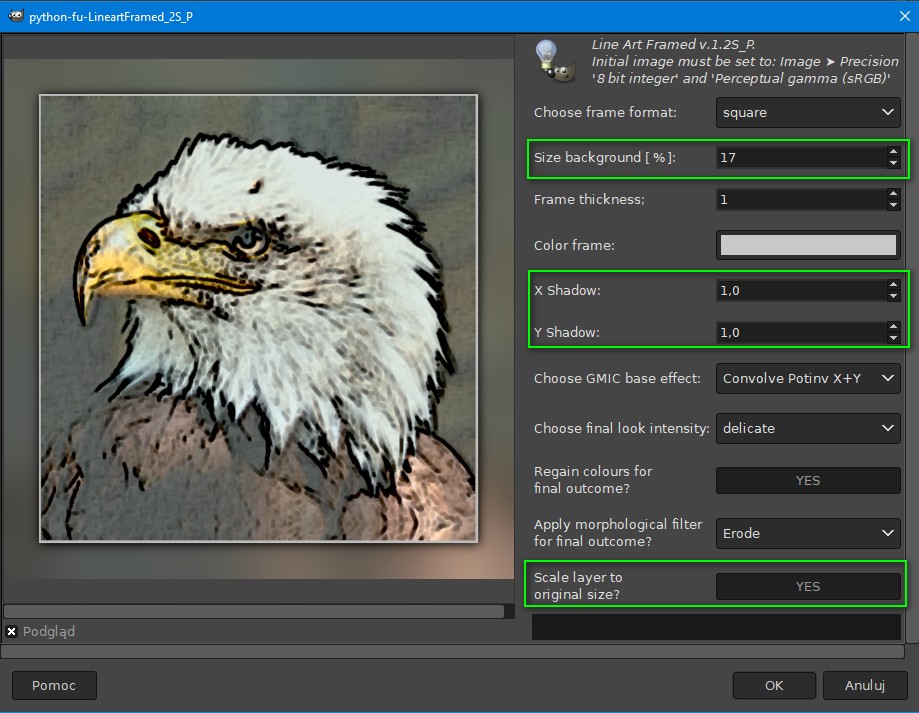Image resolution: width=919 pixels, height=713 pixels.
Task: Click the eagle preview image
Action: point(258,318)
